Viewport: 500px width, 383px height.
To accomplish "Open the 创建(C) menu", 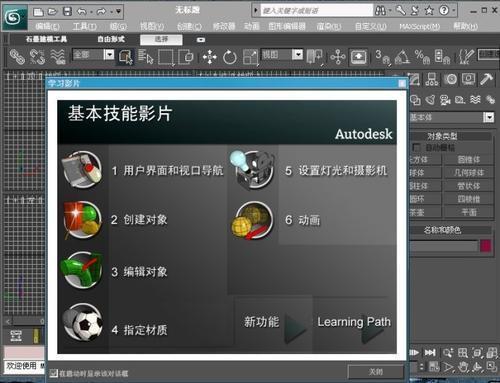I will [189, 26].
